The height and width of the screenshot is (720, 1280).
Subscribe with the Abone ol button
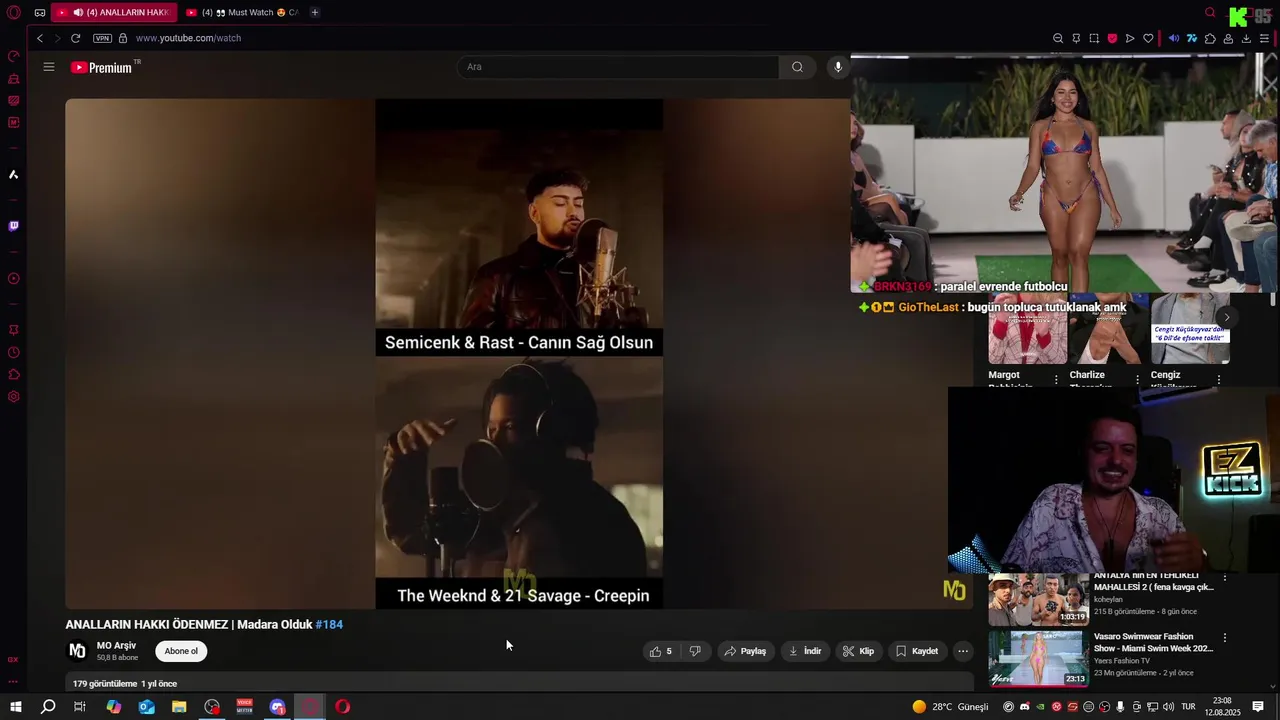pyautogui.click(x=181, y=651)
